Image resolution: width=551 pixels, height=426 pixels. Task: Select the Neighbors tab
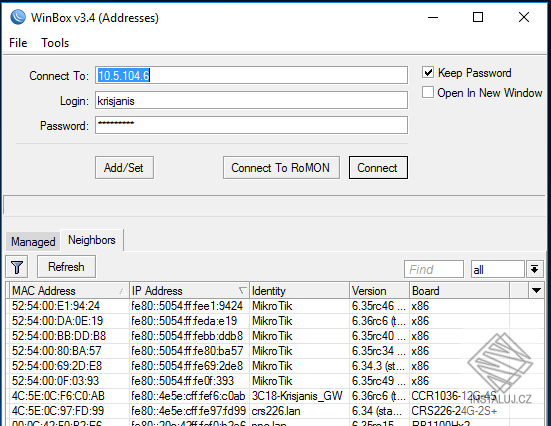point(92,240)
